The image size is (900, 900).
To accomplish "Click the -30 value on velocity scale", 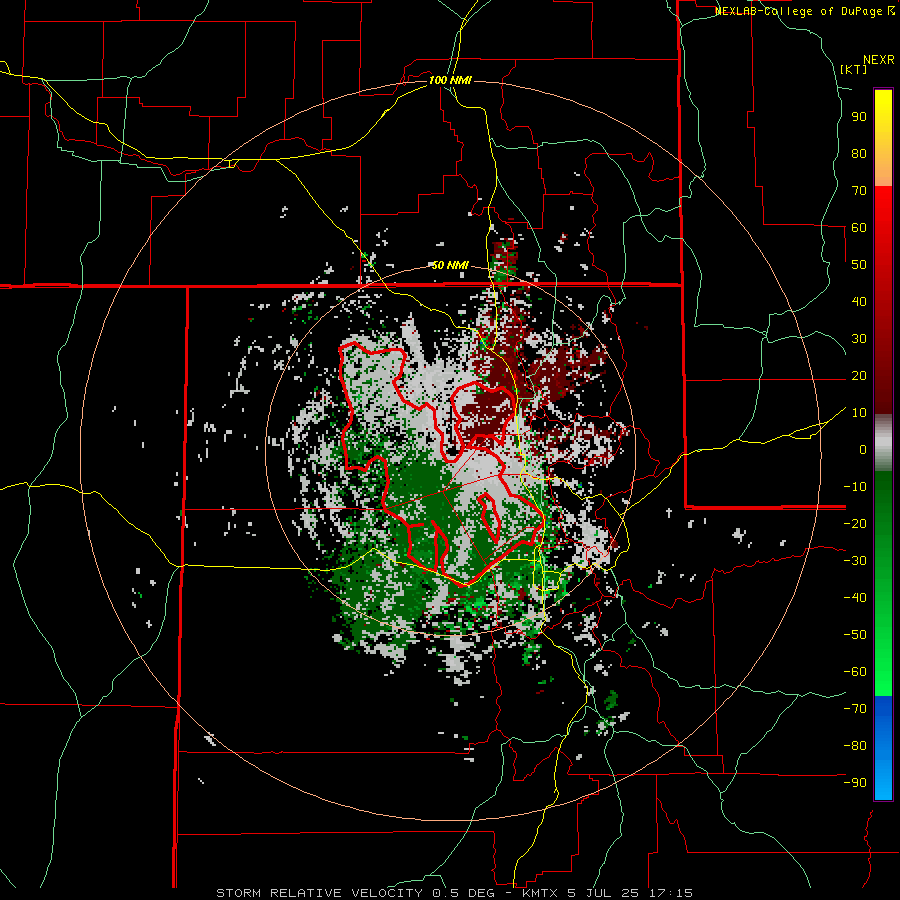I will pyautogui.click(x=855, y=561).
